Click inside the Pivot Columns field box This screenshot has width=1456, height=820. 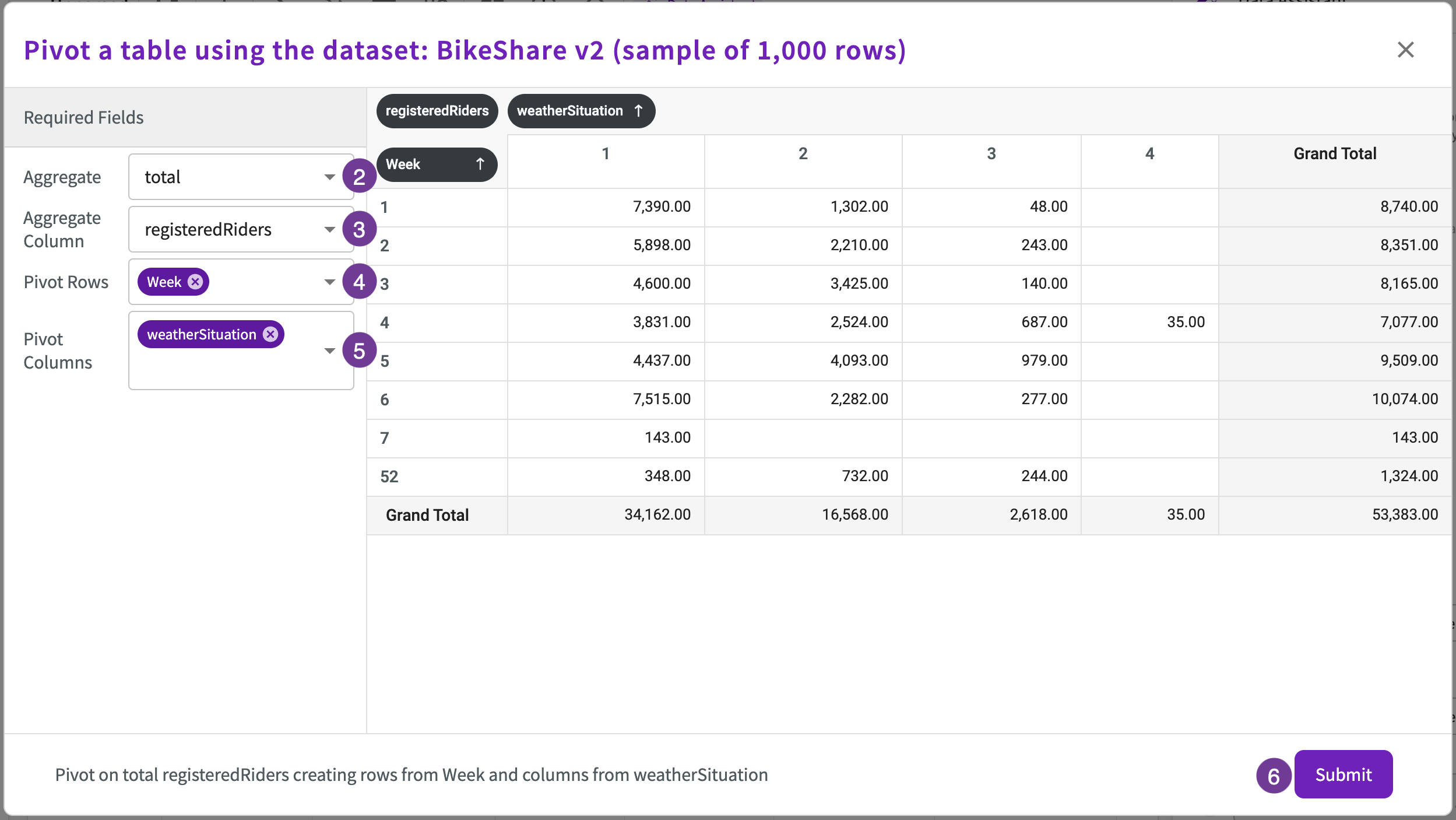(x=241, y=351)
